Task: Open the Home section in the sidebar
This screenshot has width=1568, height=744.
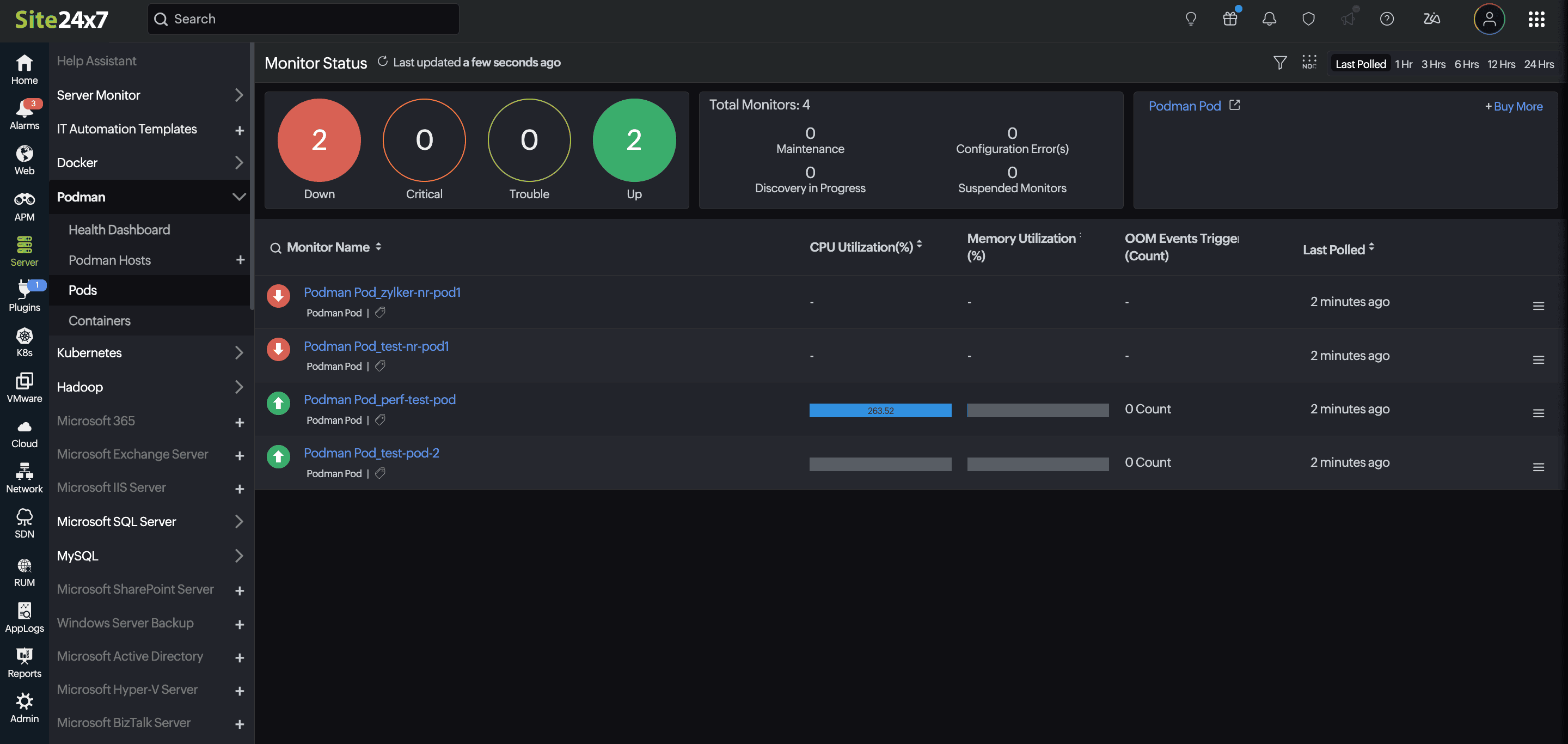Action: [24, 69]
